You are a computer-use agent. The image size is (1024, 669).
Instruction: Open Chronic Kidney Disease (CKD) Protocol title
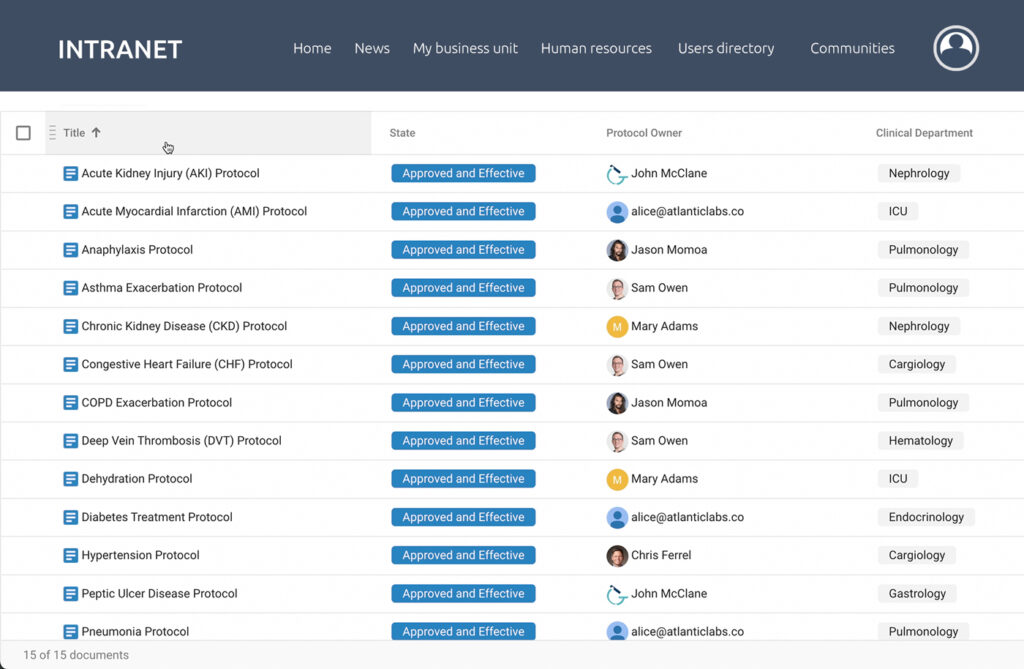(x=184, y=326)
